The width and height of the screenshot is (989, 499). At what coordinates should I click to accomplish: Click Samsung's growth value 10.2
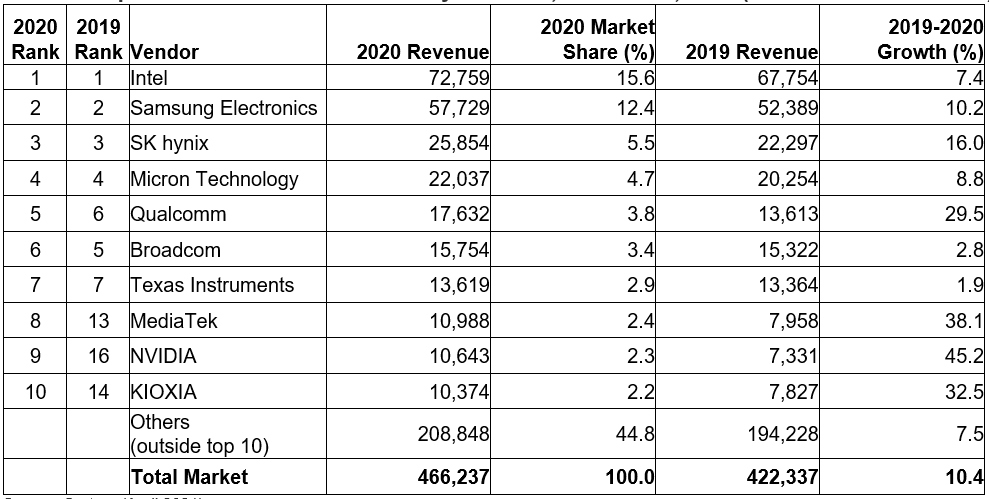coord(963,107)
